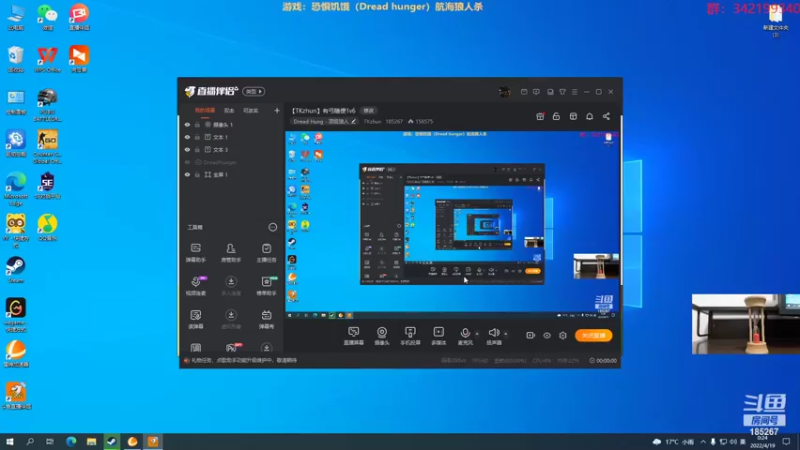Open the Counter-Strike GO desktop shortcut

47,147
